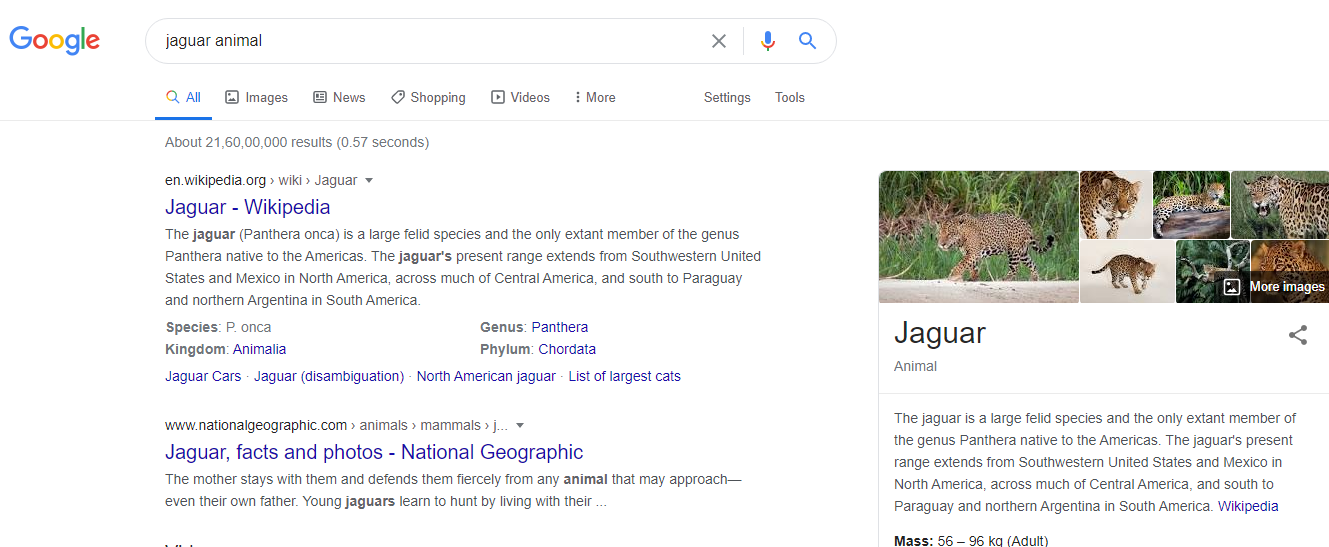This screenshot has width=1329, height=547.
Task: Open search Tools
Action: pos(790,98)
